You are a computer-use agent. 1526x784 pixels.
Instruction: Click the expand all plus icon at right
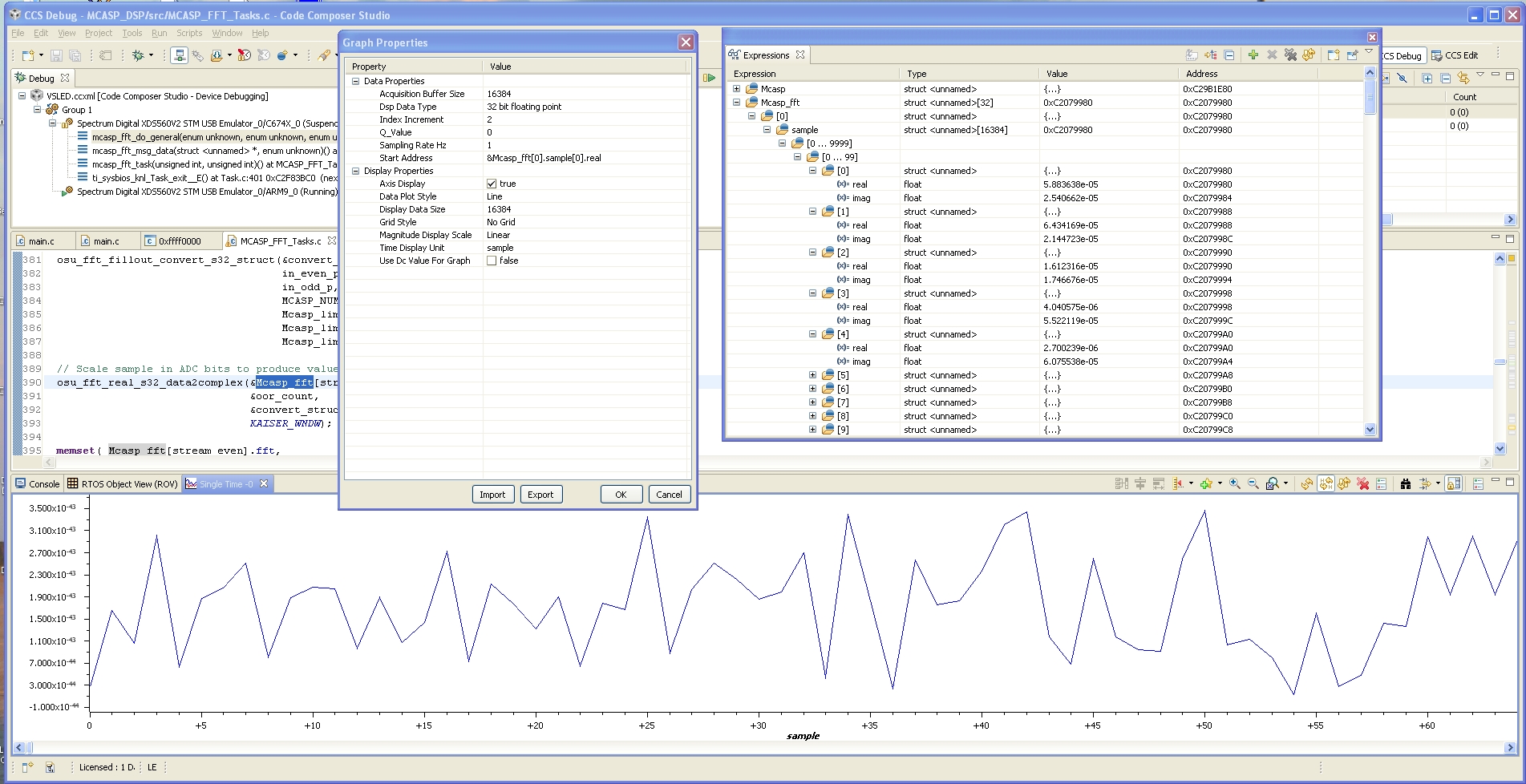pyautogui.click(x=1427, y=78)
